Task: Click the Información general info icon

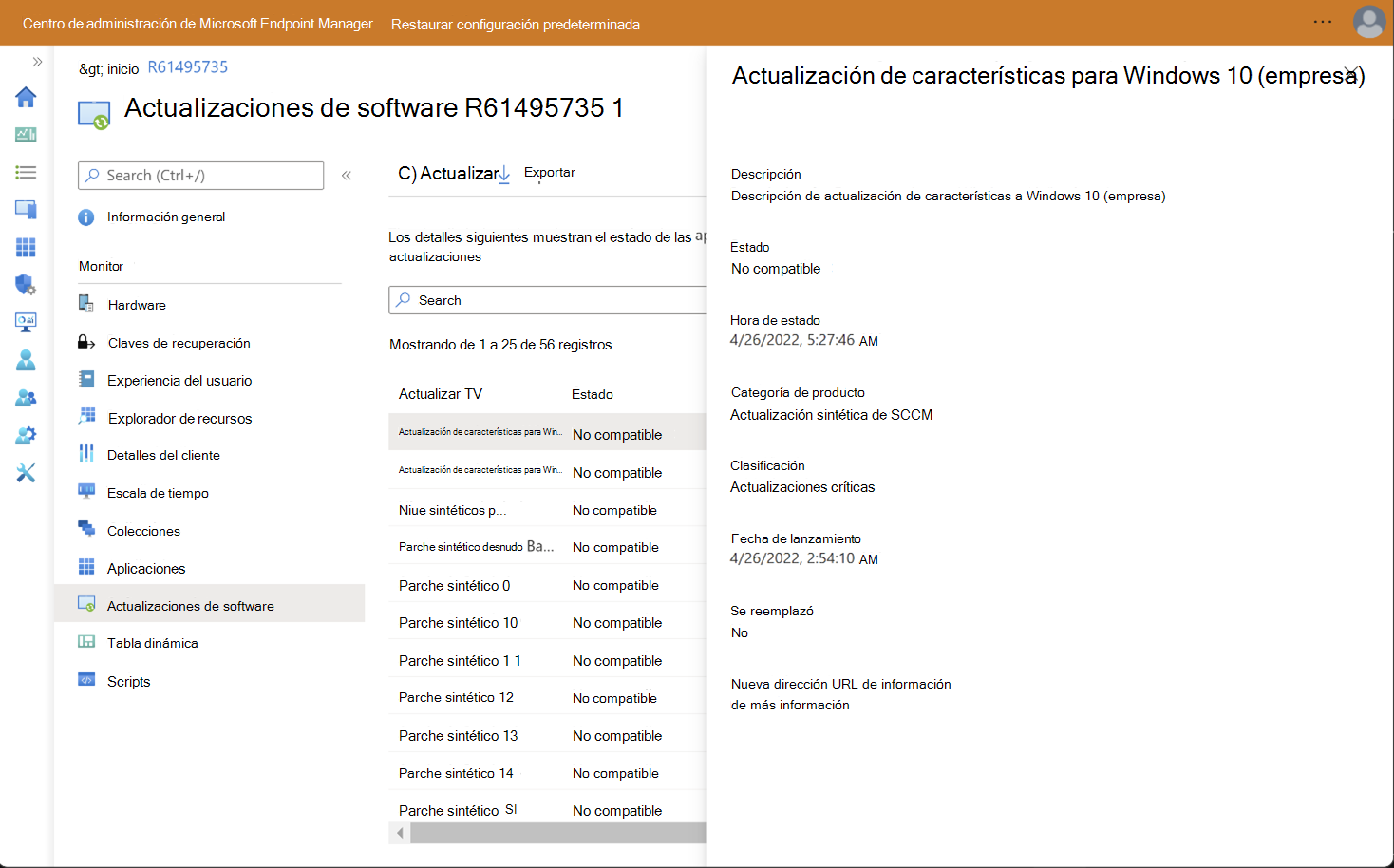Action: pos(86,217)
